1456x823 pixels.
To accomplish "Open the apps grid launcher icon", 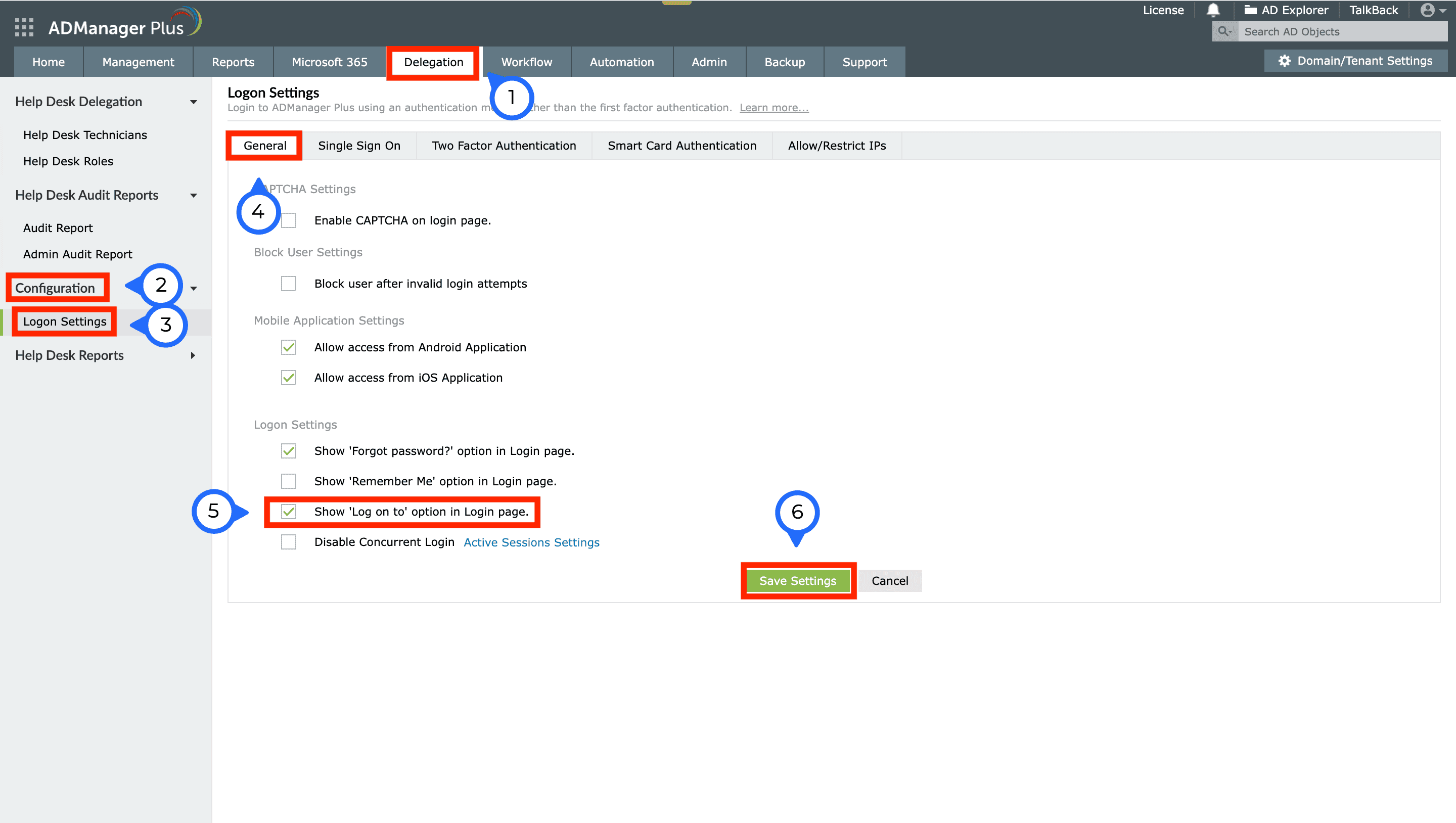I will pos(24,27).
